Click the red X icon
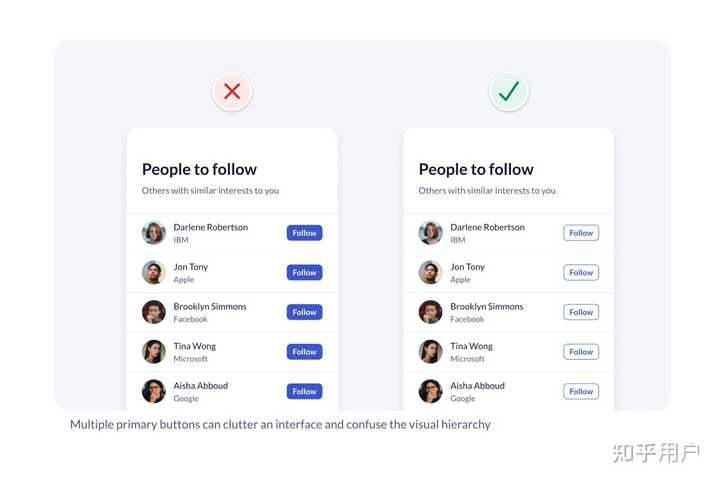This screenshot has width=720, height=477. [232, 92]
